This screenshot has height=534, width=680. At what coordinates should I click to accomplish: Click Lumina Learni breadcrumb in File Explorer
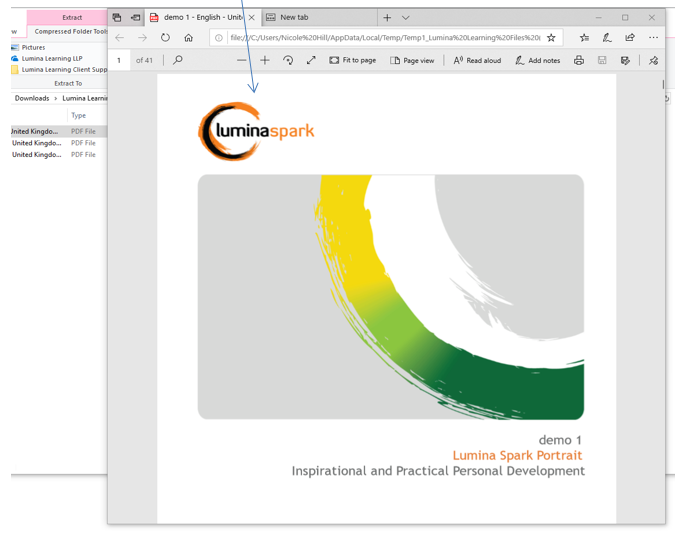pyautogui.click(x=85, y=98)
